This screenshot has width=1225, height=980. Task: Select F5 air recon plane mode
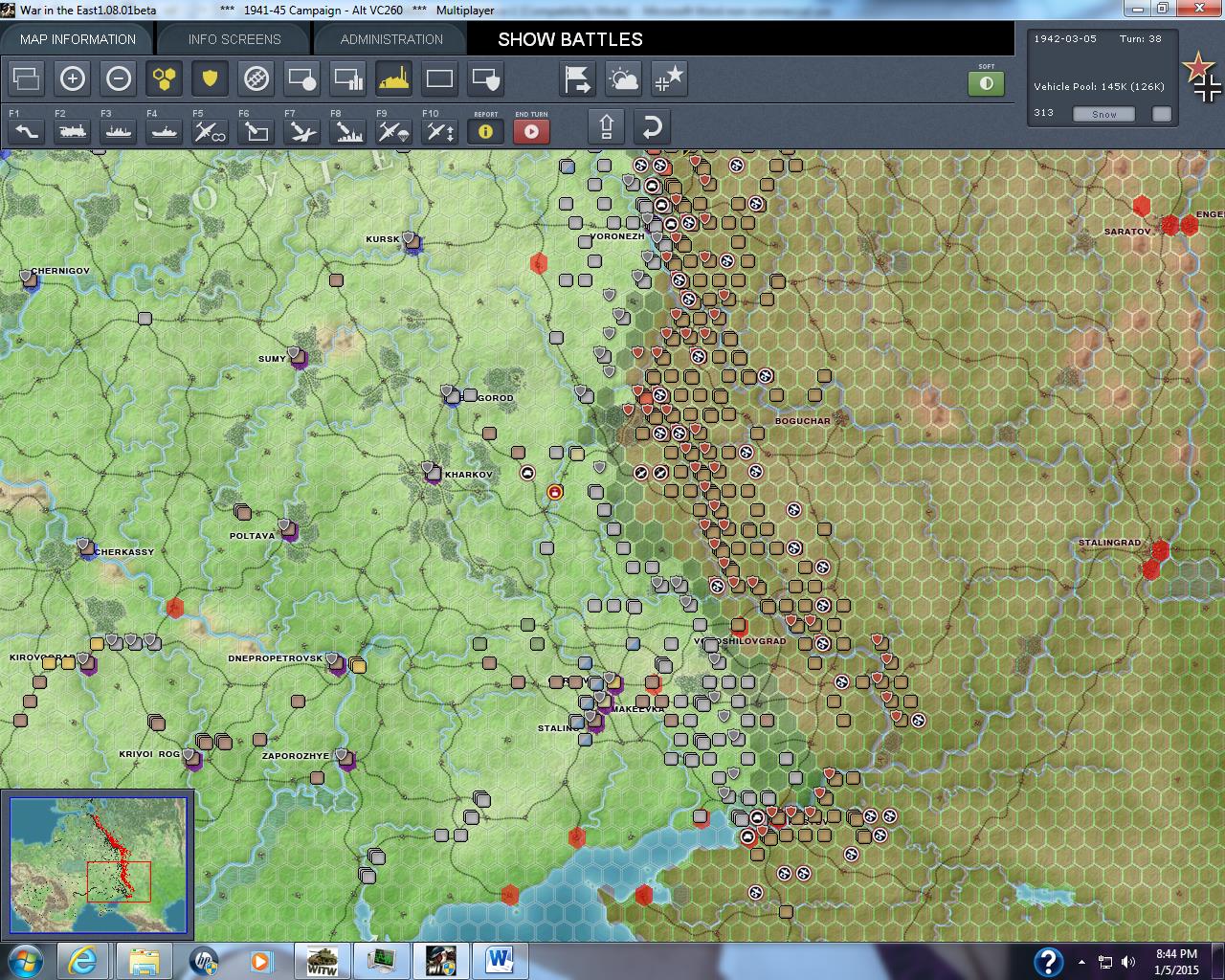[x=211, y=131]
